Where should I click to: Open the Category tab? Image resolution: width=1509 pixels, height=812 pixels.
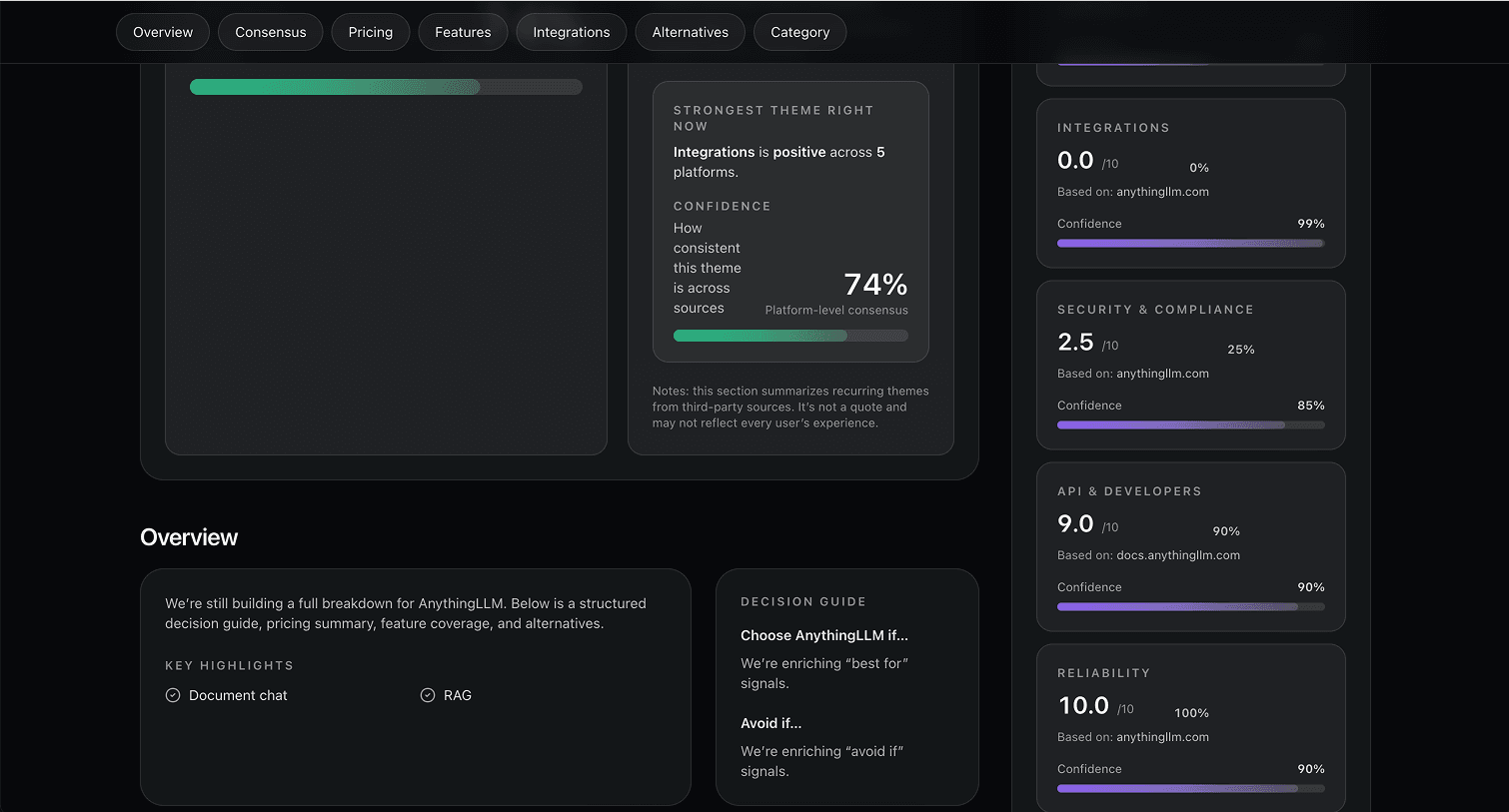pyautogui.click(x=799, y=32)
